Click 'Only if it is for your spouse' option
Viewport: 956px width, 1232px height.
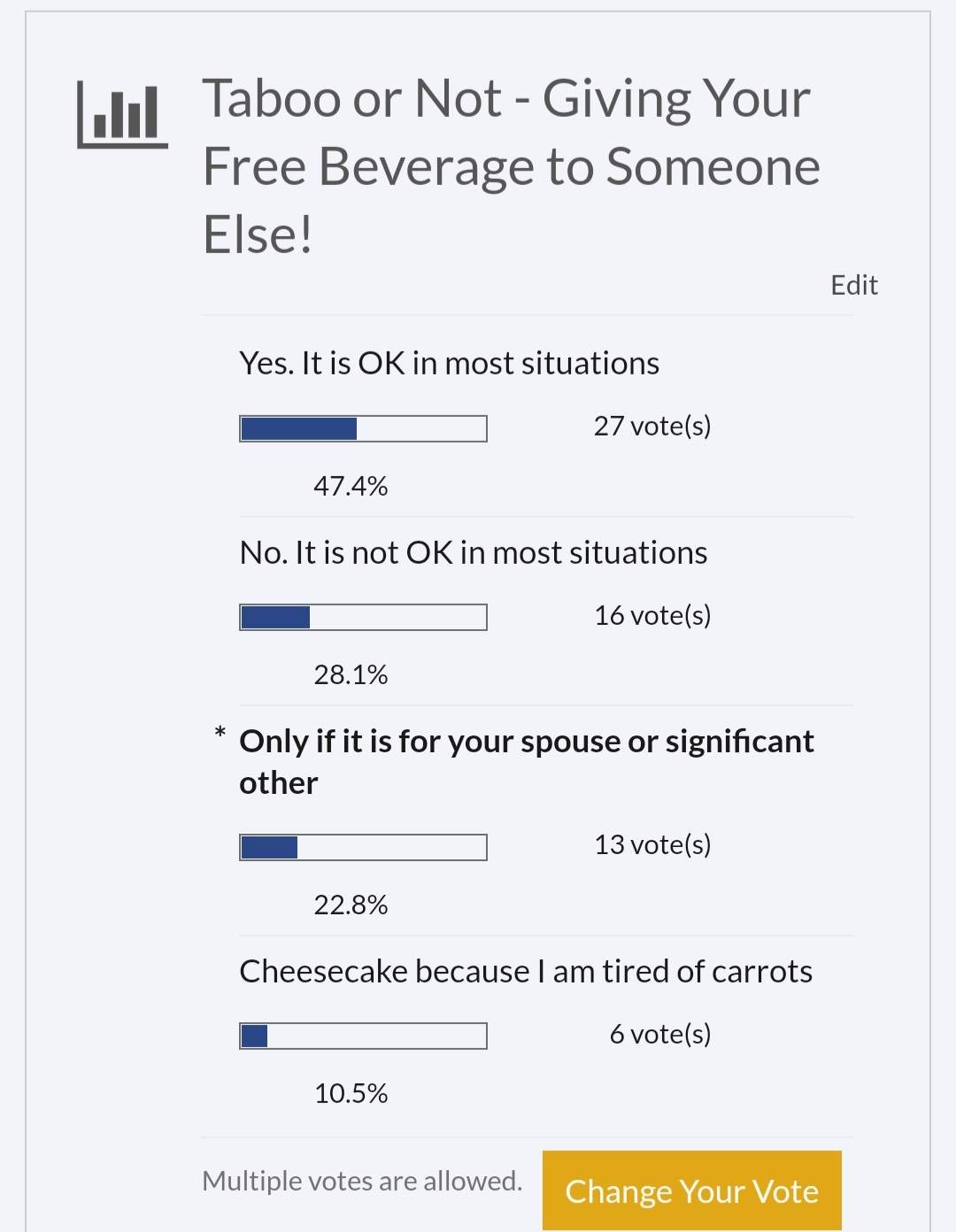(526, 761)
